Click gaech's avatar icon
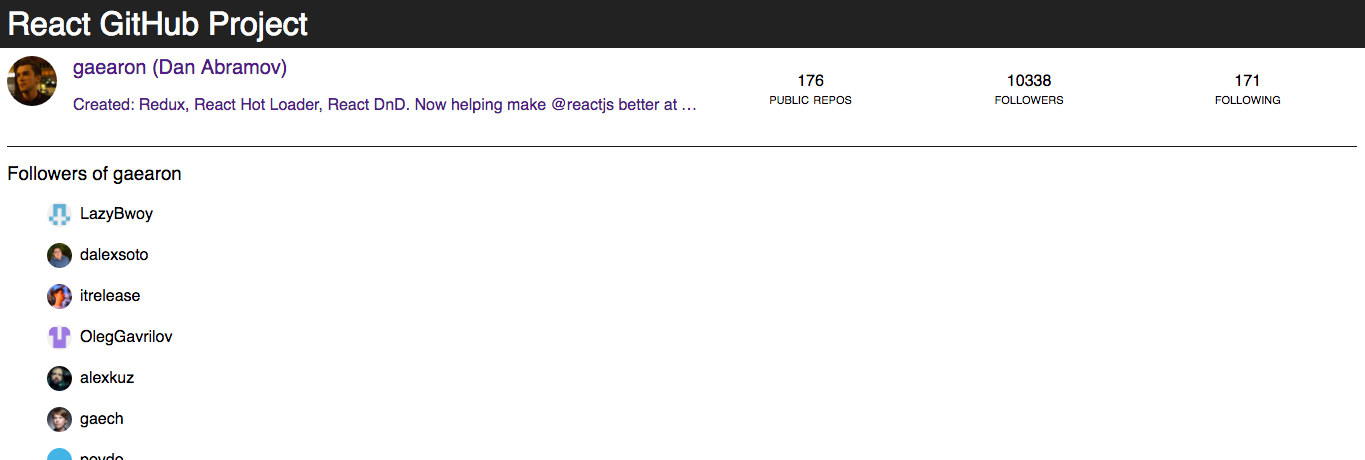The image size is (1365, 460). click(59, 419)
